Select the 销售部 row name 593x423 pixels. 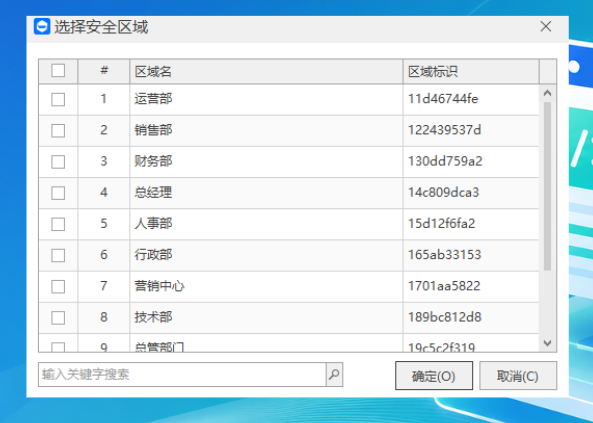pos(153,130)
